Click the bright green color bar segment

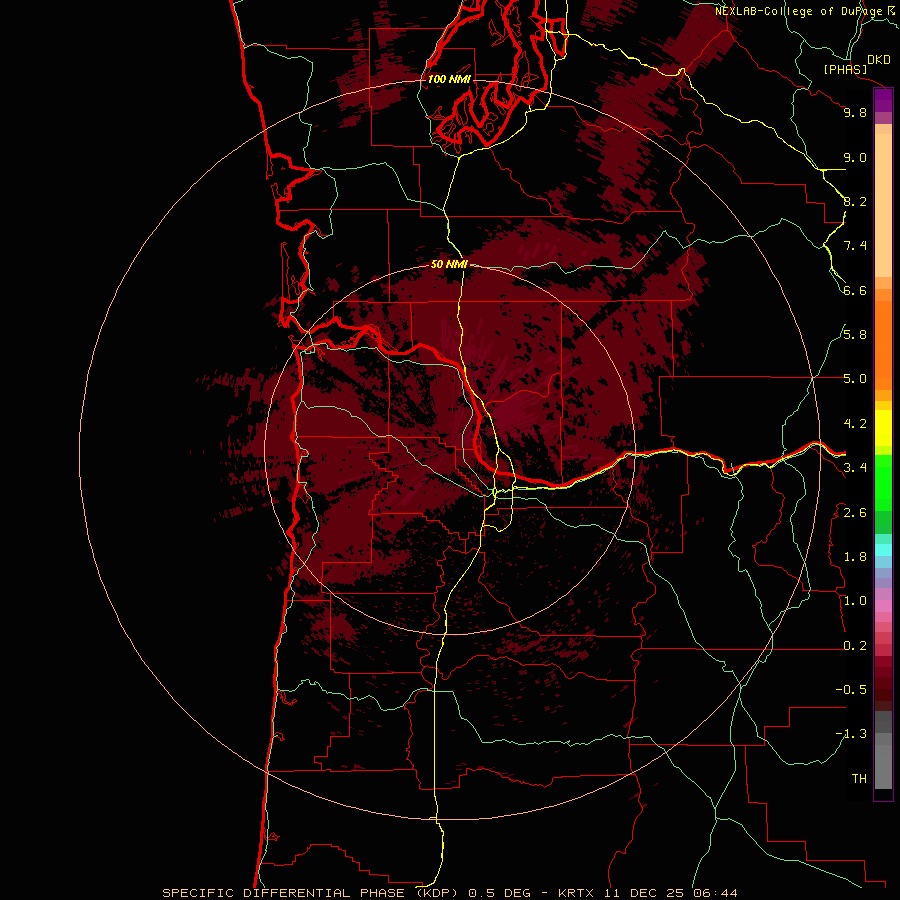click(x=883, y=483)
